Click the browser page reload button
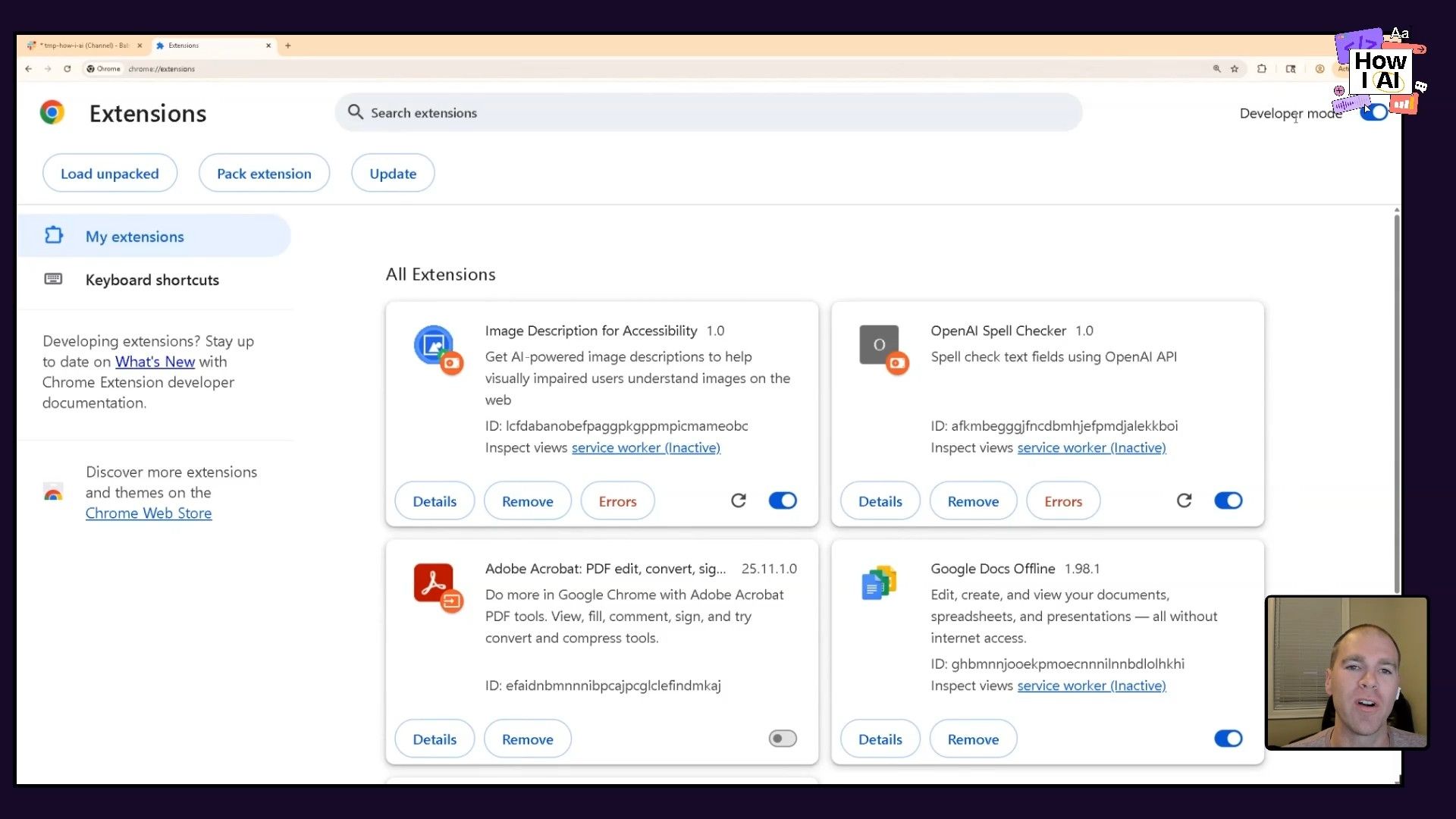This screenshot has height=819, width=1456. click(x=67, y=68)
